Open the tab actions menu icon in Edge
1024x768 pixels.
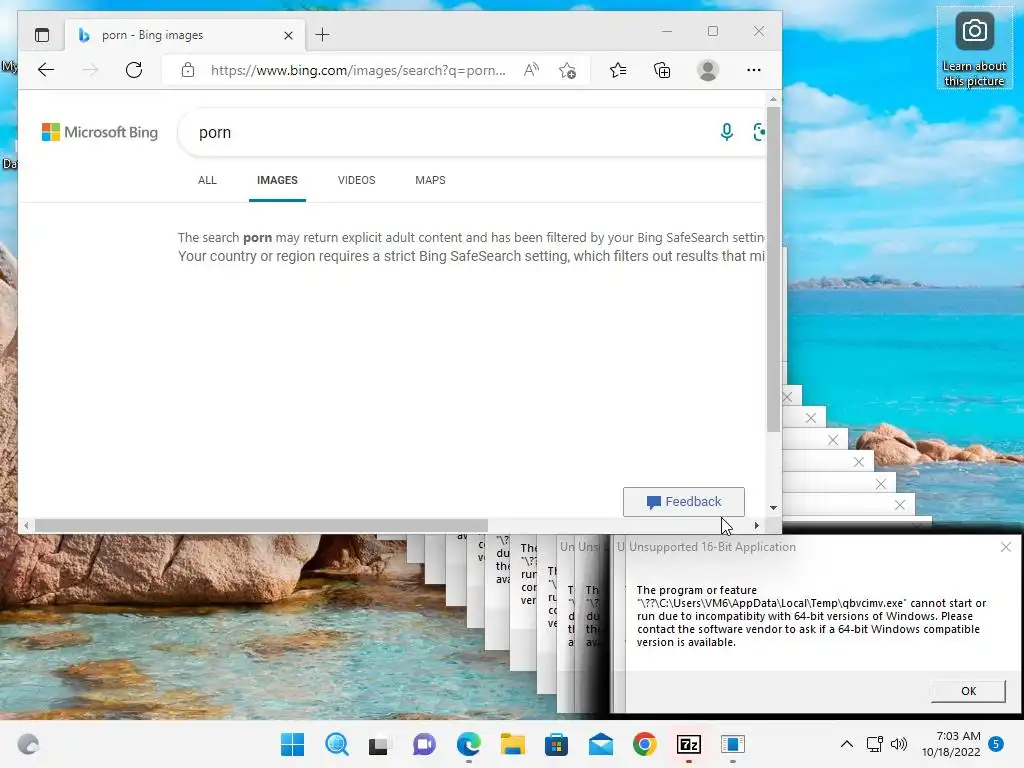[x=42, y=35]
